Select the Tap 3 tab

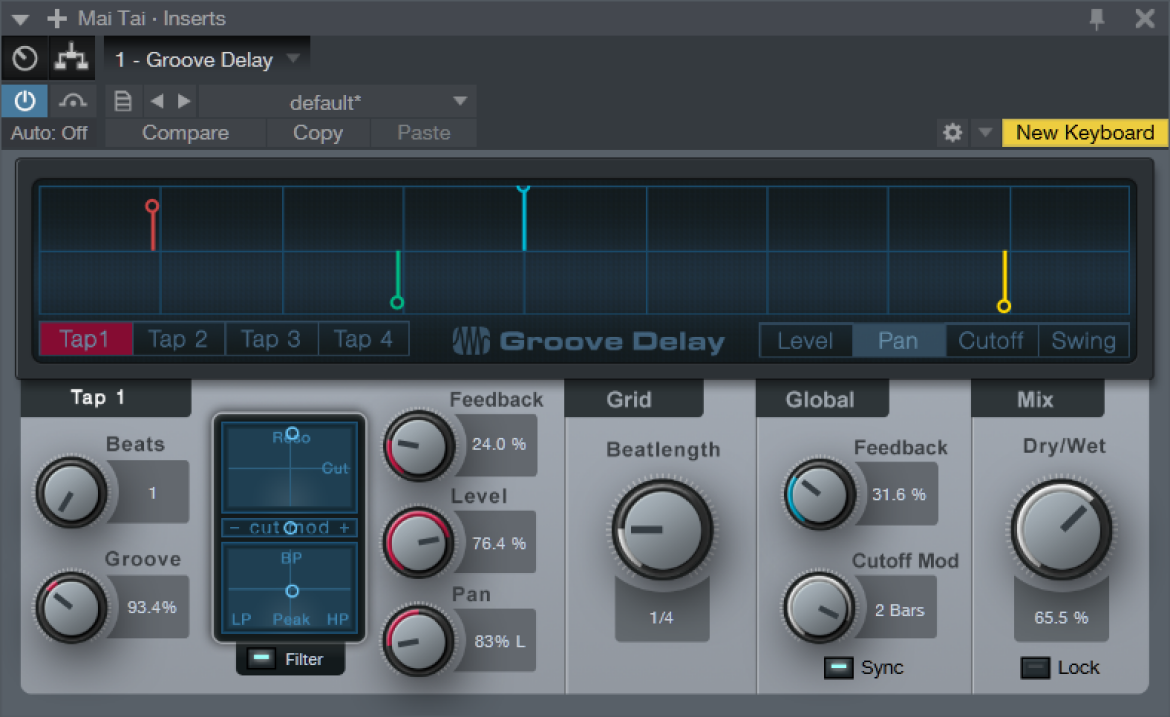(271, 339)
